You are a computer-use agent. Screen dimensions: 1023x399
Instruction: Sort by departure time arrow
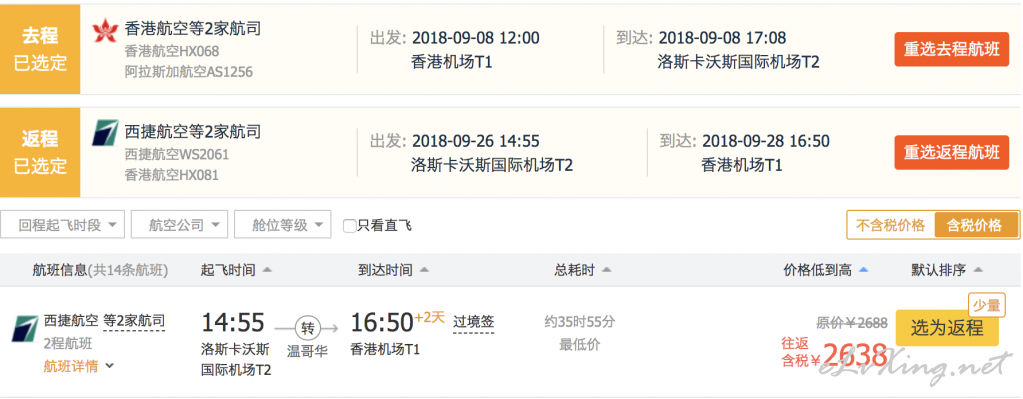tap(267, 270)
